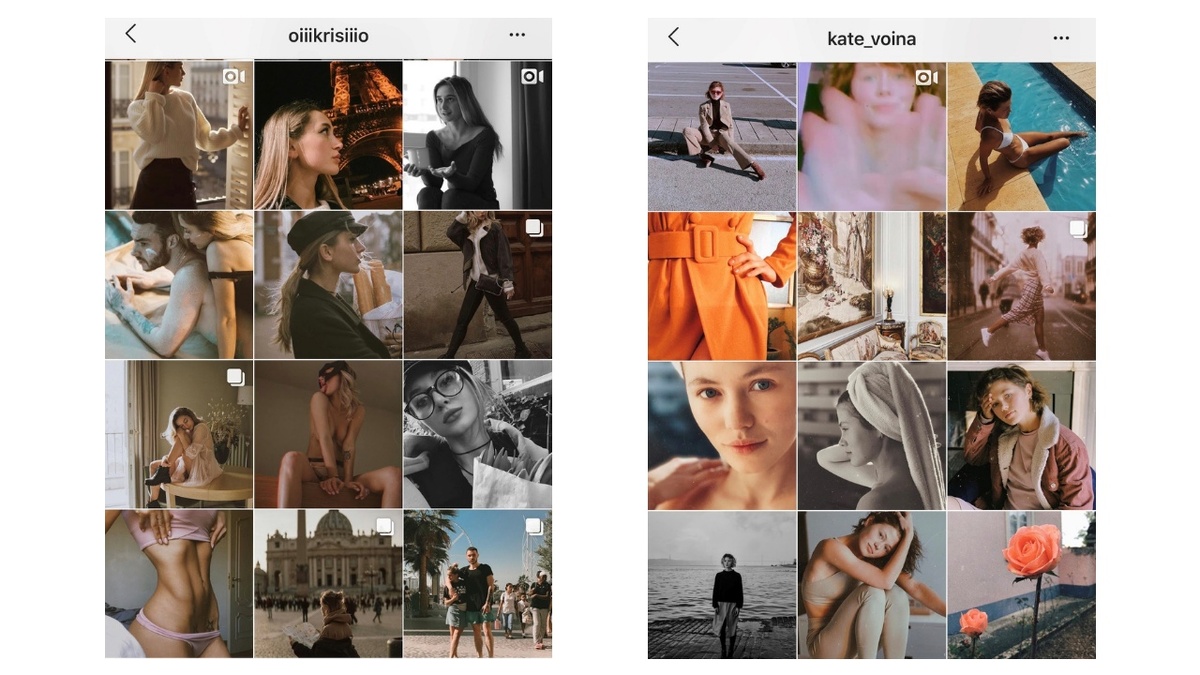Open photo of woman crouching in parking lot
Viewport: 1200px width, 675px height.
click(x=722, y=136)
